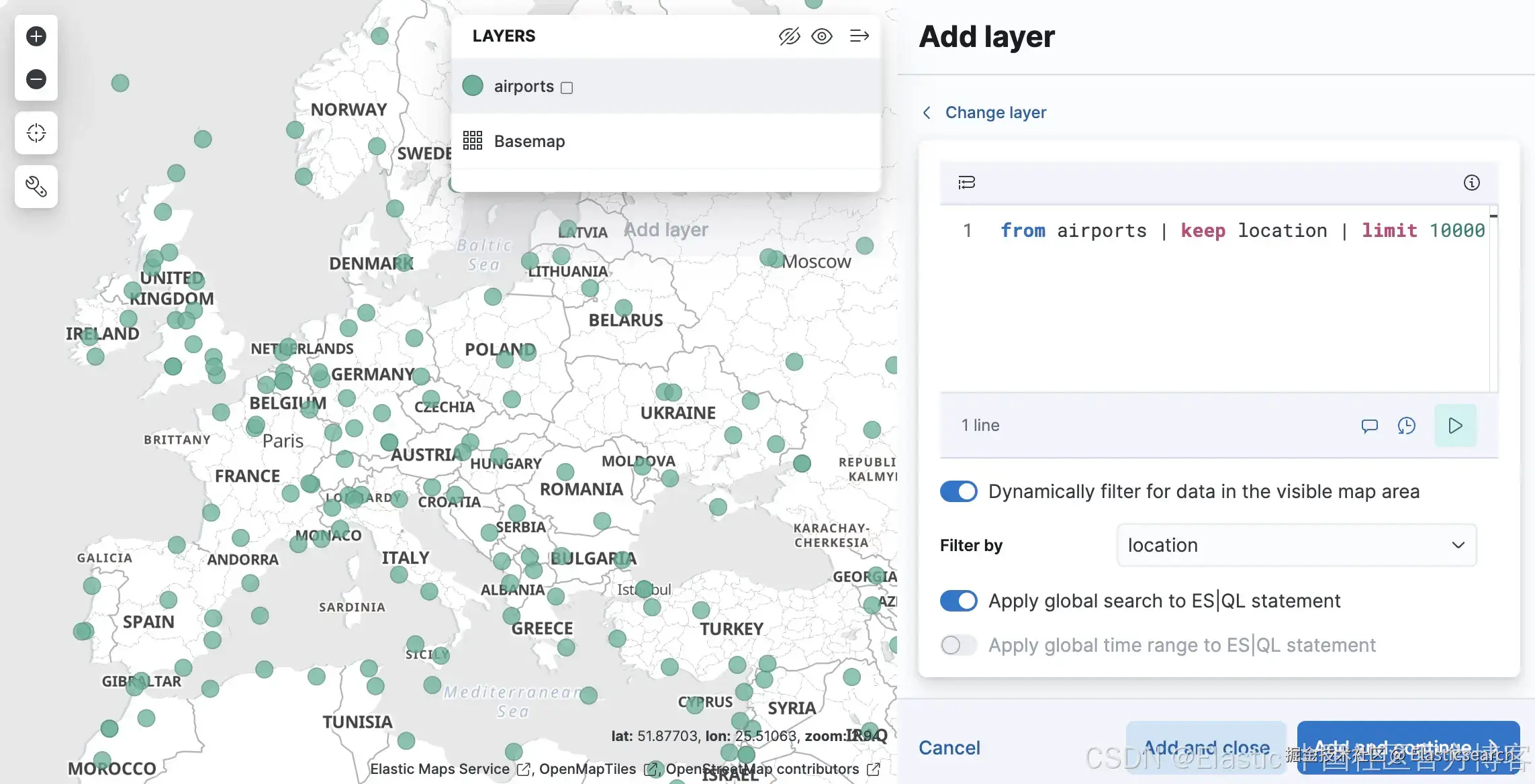The height and width of the screenshot is (784, 1535).
Task: Open the ES|QL query history
Action: click(1407, 426)
